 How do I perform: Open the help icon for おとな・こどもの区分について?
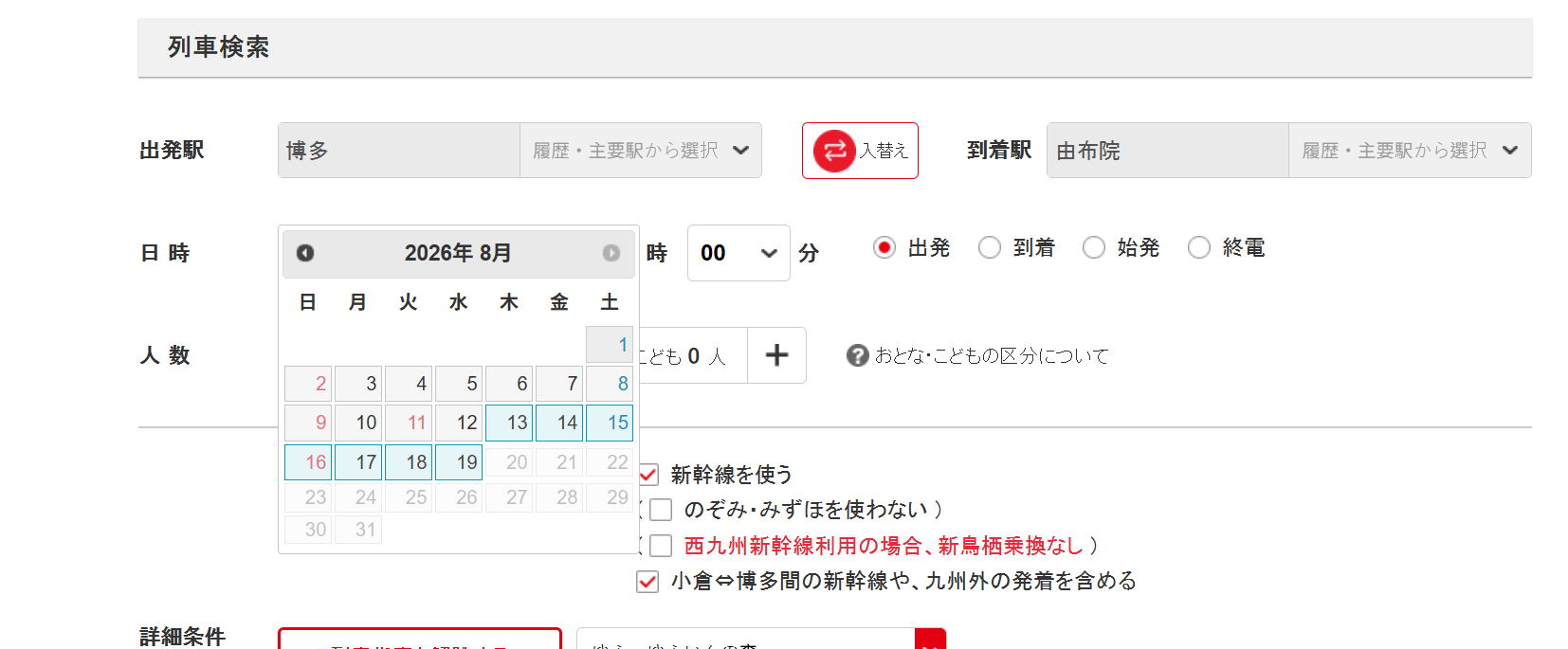point(857,355)
